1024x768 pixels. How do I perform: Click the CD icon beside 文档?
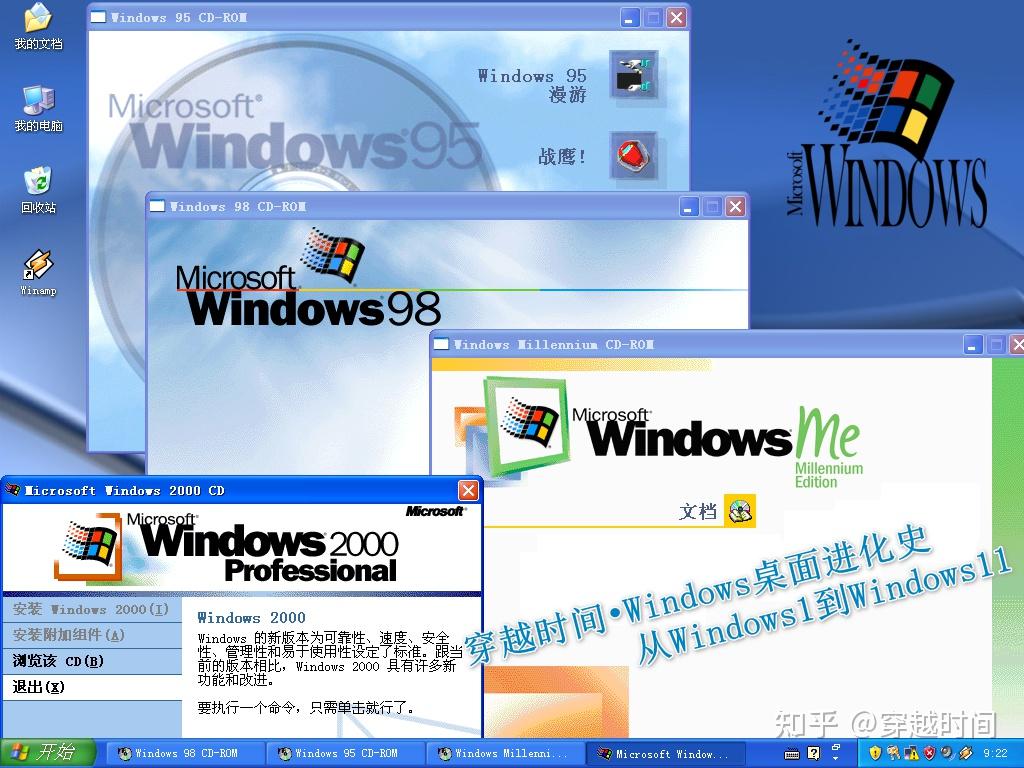click(741, 510)
